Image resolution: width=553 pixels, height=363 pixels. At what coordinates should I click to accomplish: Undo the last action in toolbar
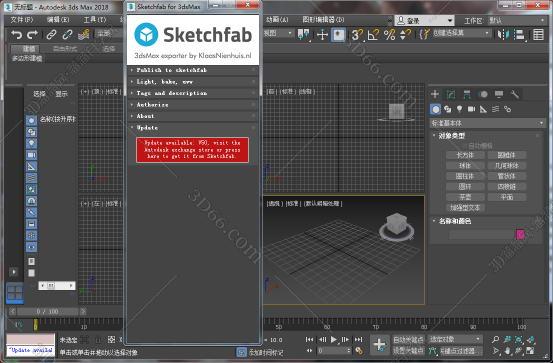point(16,35)
